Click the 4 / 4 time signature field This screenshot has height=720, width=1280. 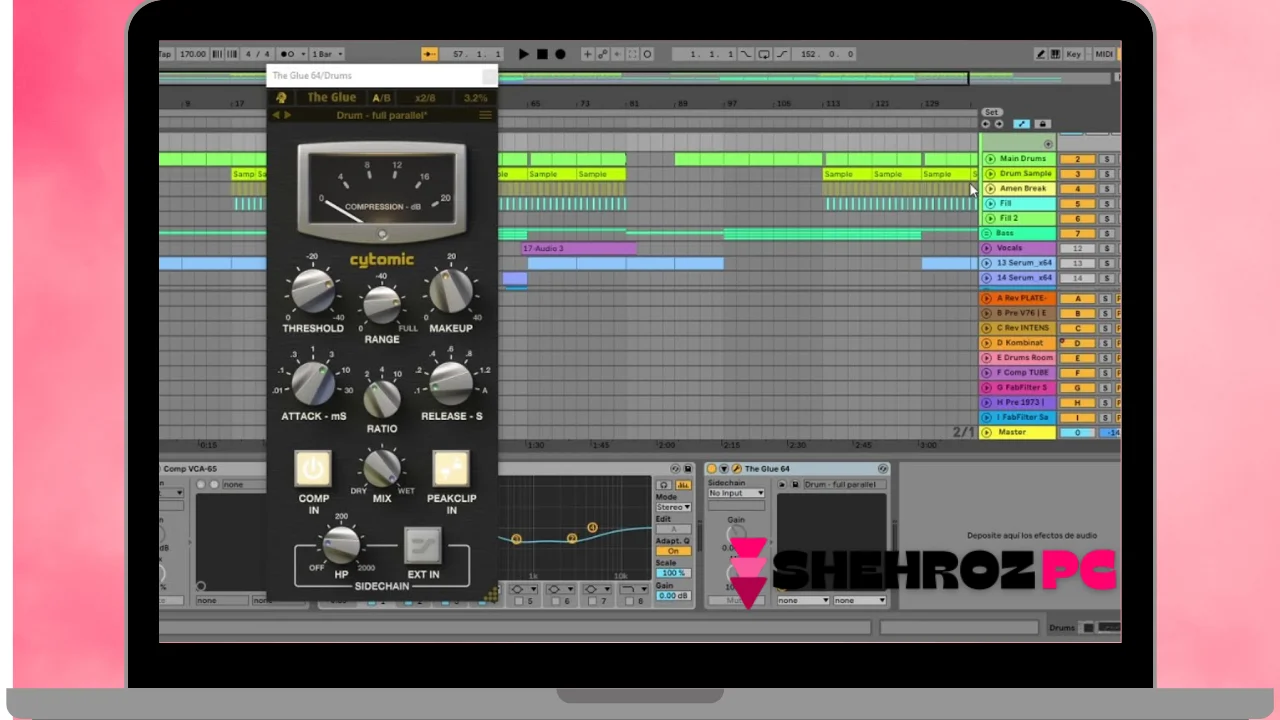(258, 54)
